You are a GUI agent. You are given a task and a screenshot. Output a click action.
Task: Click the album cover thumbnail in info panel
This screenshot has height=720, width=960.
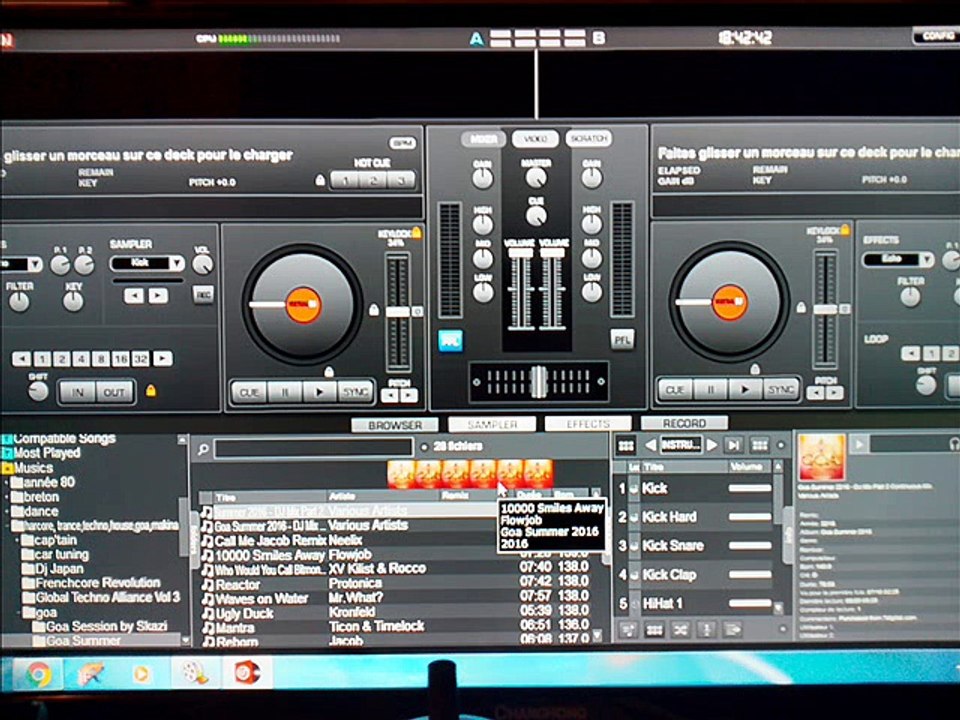822,457
